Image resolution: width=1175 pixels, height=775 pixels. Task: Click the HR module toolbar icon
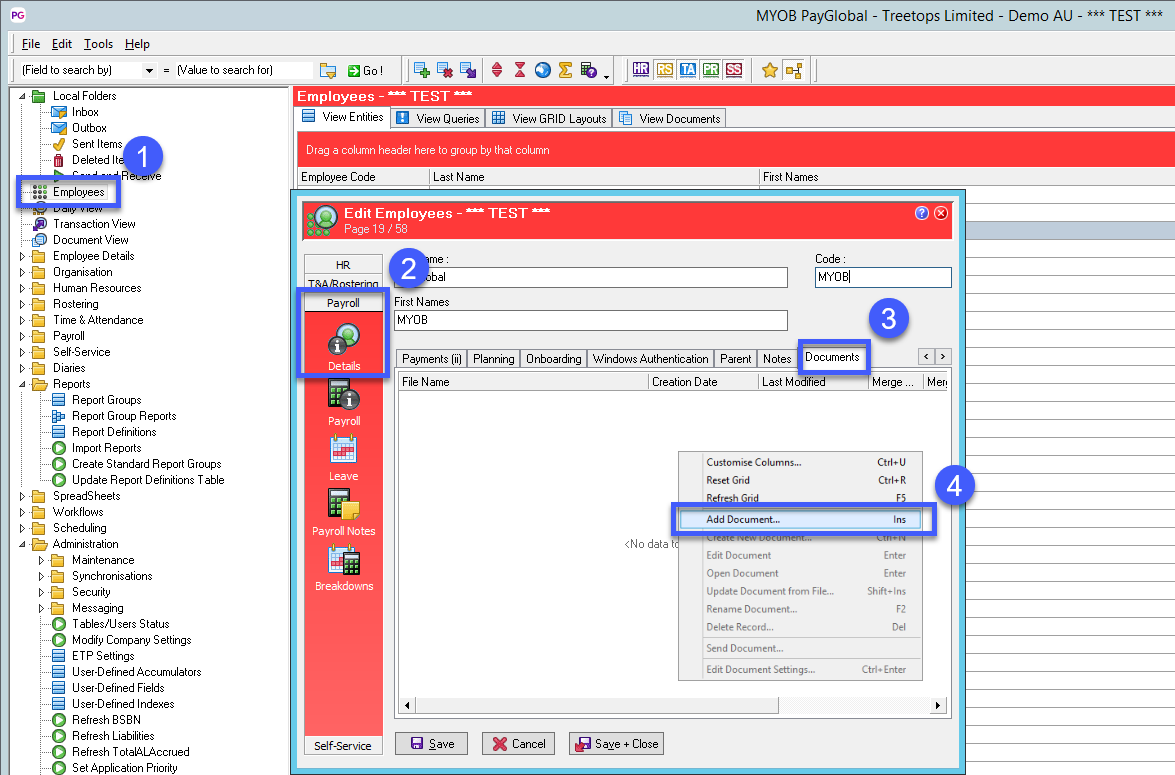(641, 70)
